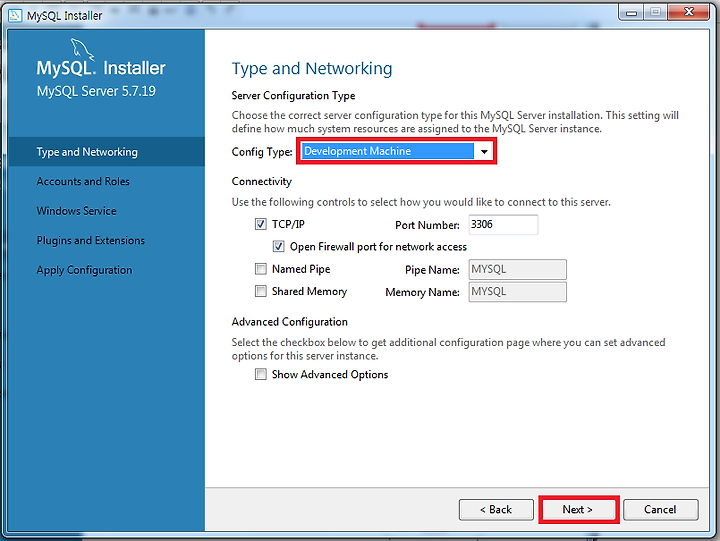The width and height of the screenshot is (720, 541).
Task: Click the Type and Networking heading
Action: tap(312, 68)
